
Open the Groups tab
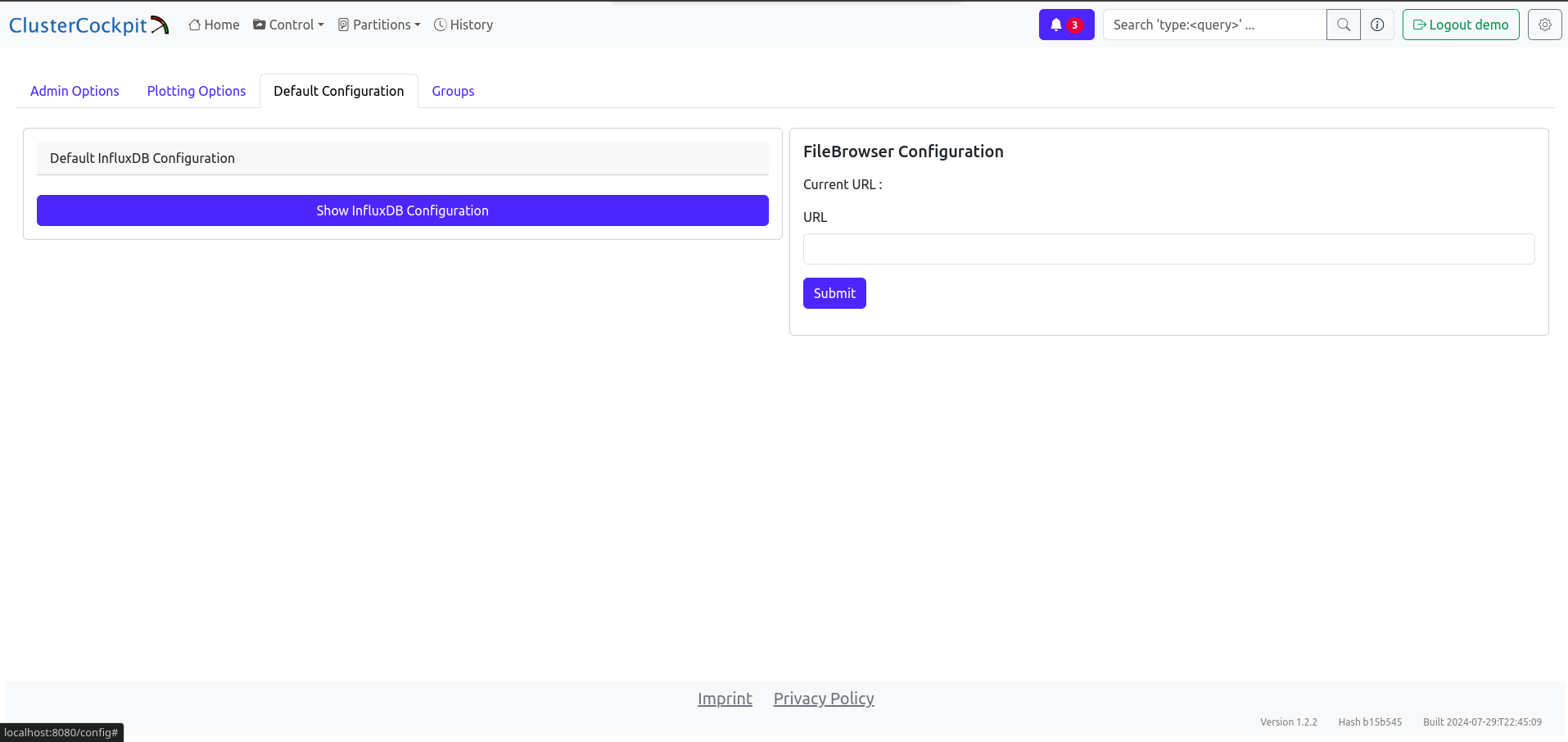pyautogui.click(x=453, y=91)
